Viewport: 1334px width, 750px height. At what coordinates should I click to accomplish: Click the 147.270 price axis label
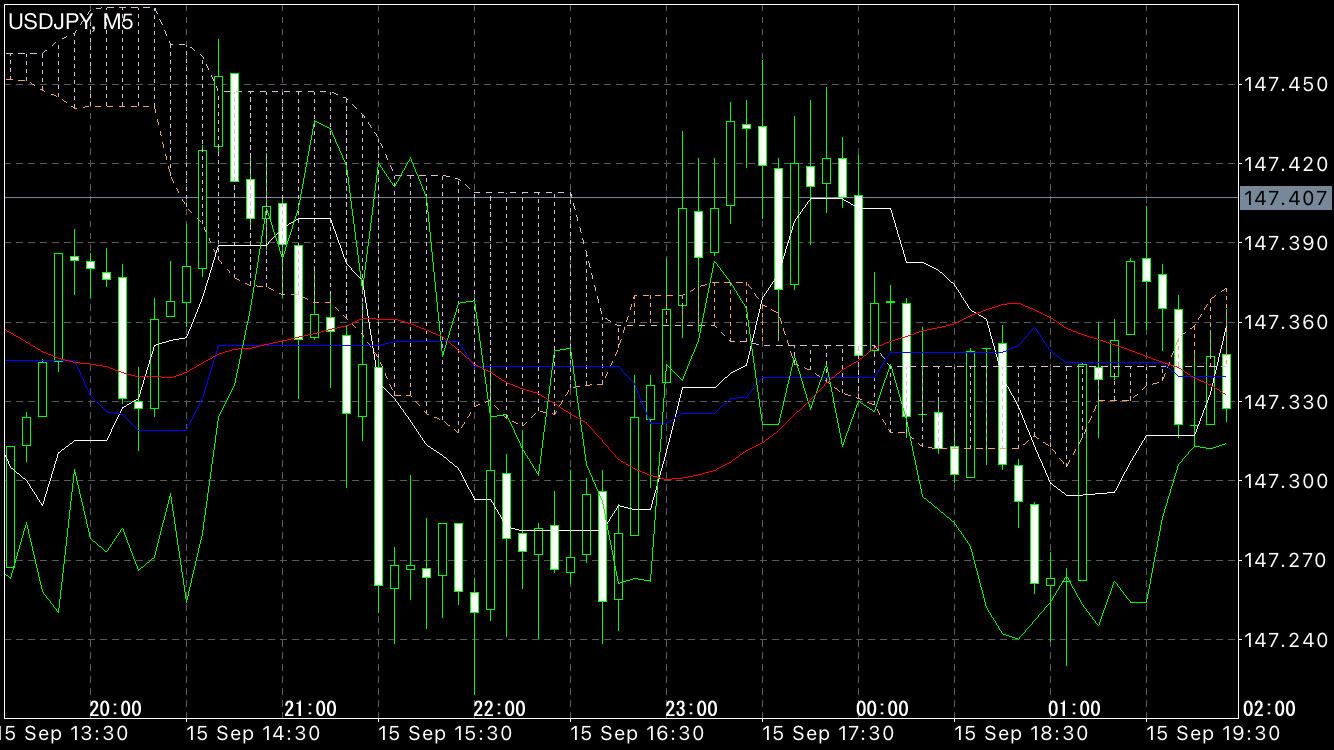1284,560
